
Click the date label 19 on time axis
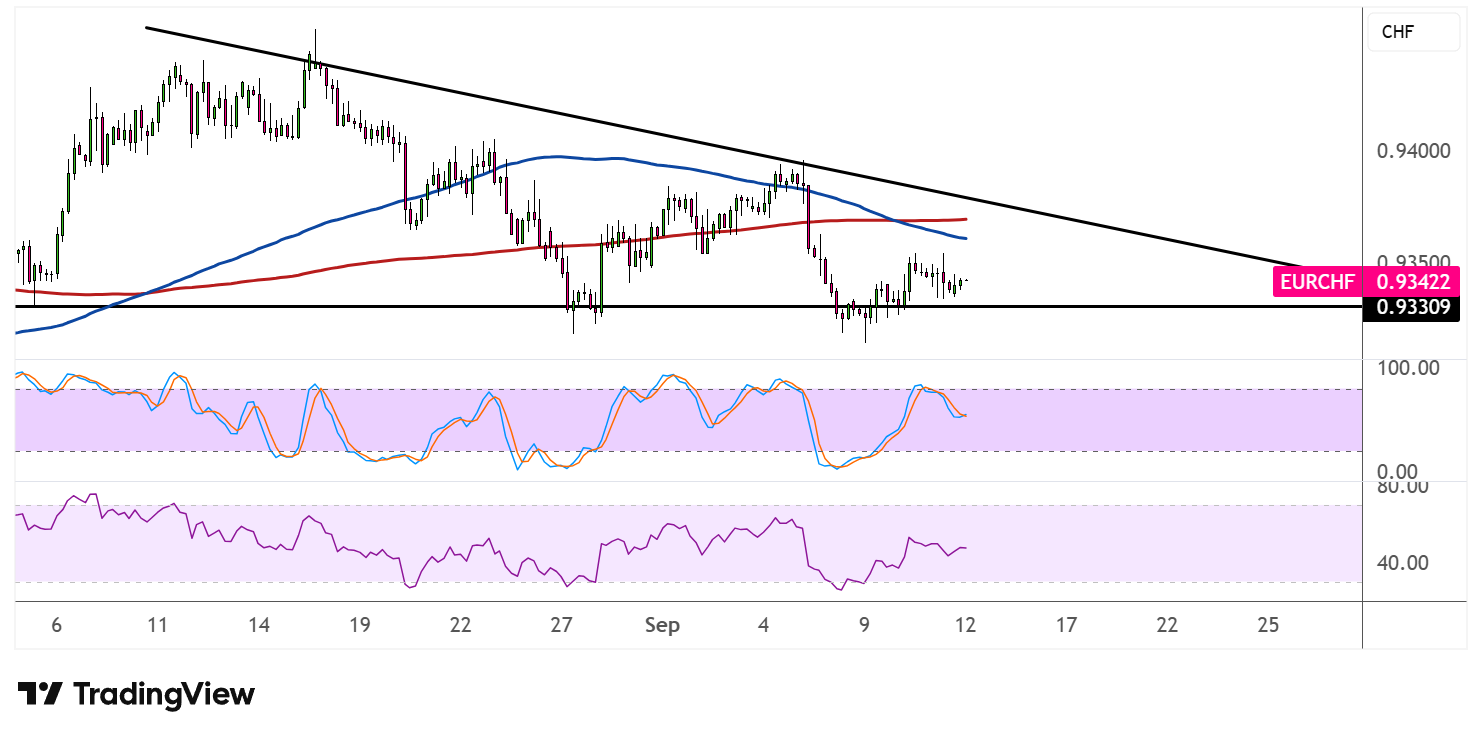click(x=360, y=626)
